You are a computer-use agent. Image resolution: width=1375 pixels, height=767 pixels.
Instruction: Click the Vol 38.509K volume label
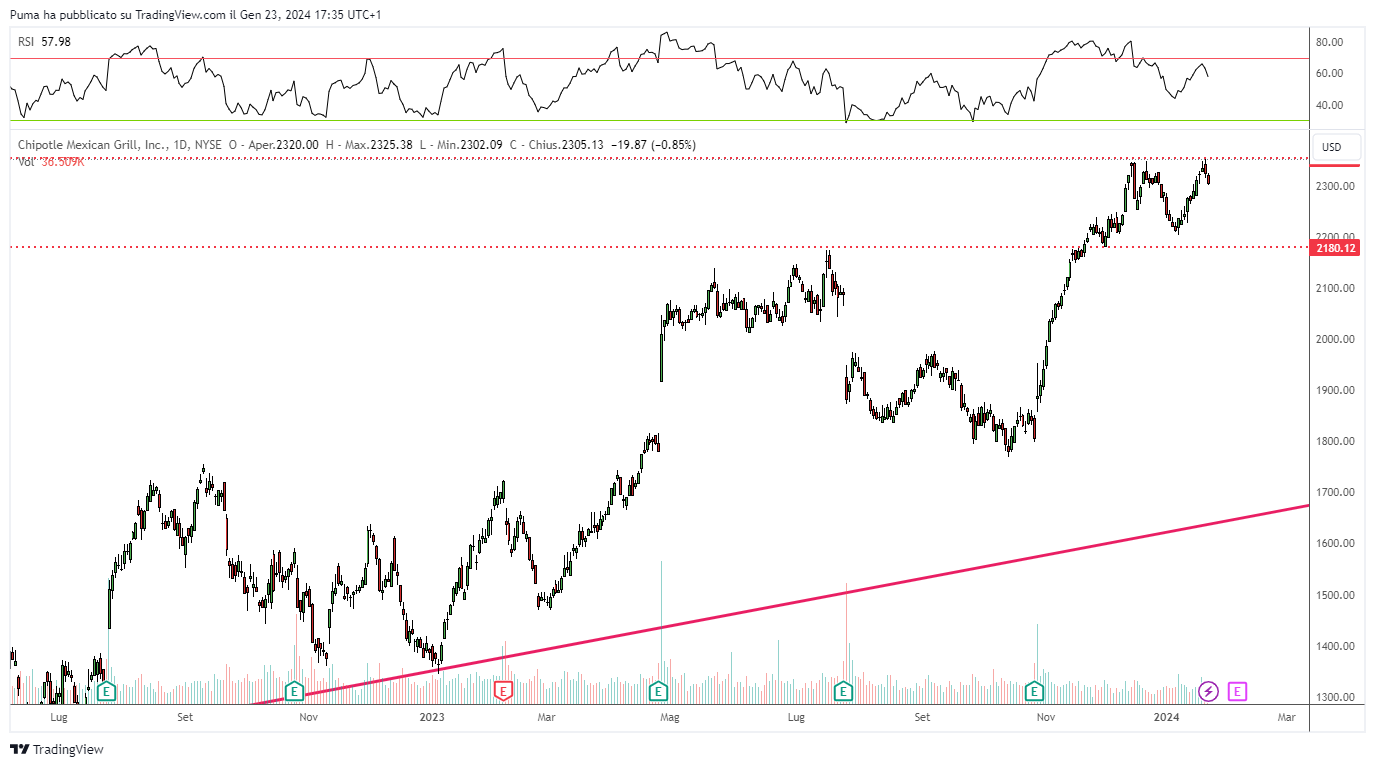(x=51, y=161)
